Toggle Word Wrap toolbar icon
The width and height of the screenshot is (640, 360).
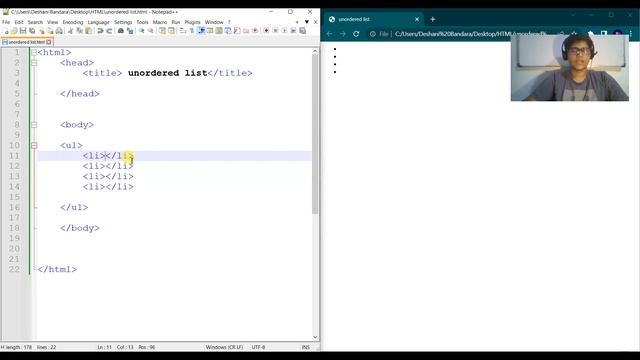coord(182,31)
